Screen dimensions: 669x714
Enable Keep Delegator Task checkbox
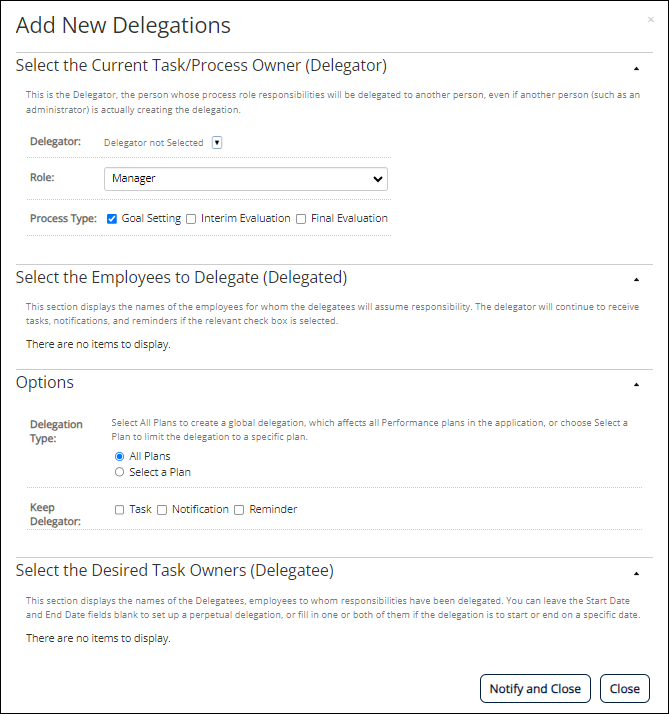[119, 510]
